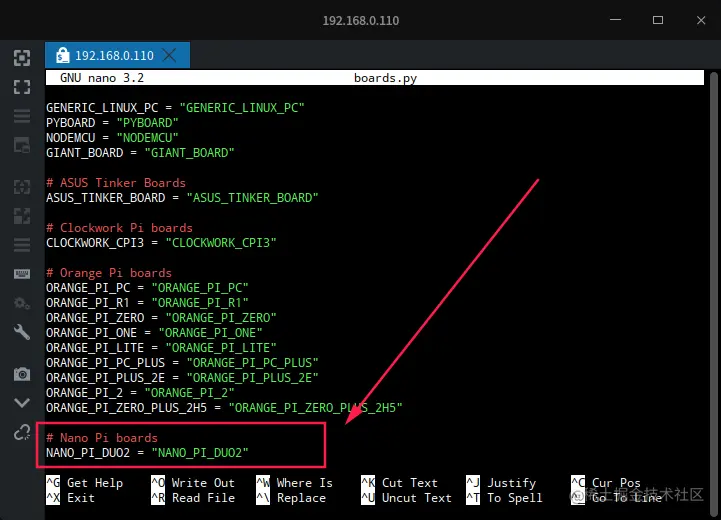
Task: Click the ORANGE_PI_PC_PLUS assignment line
Action: (182, 363)
